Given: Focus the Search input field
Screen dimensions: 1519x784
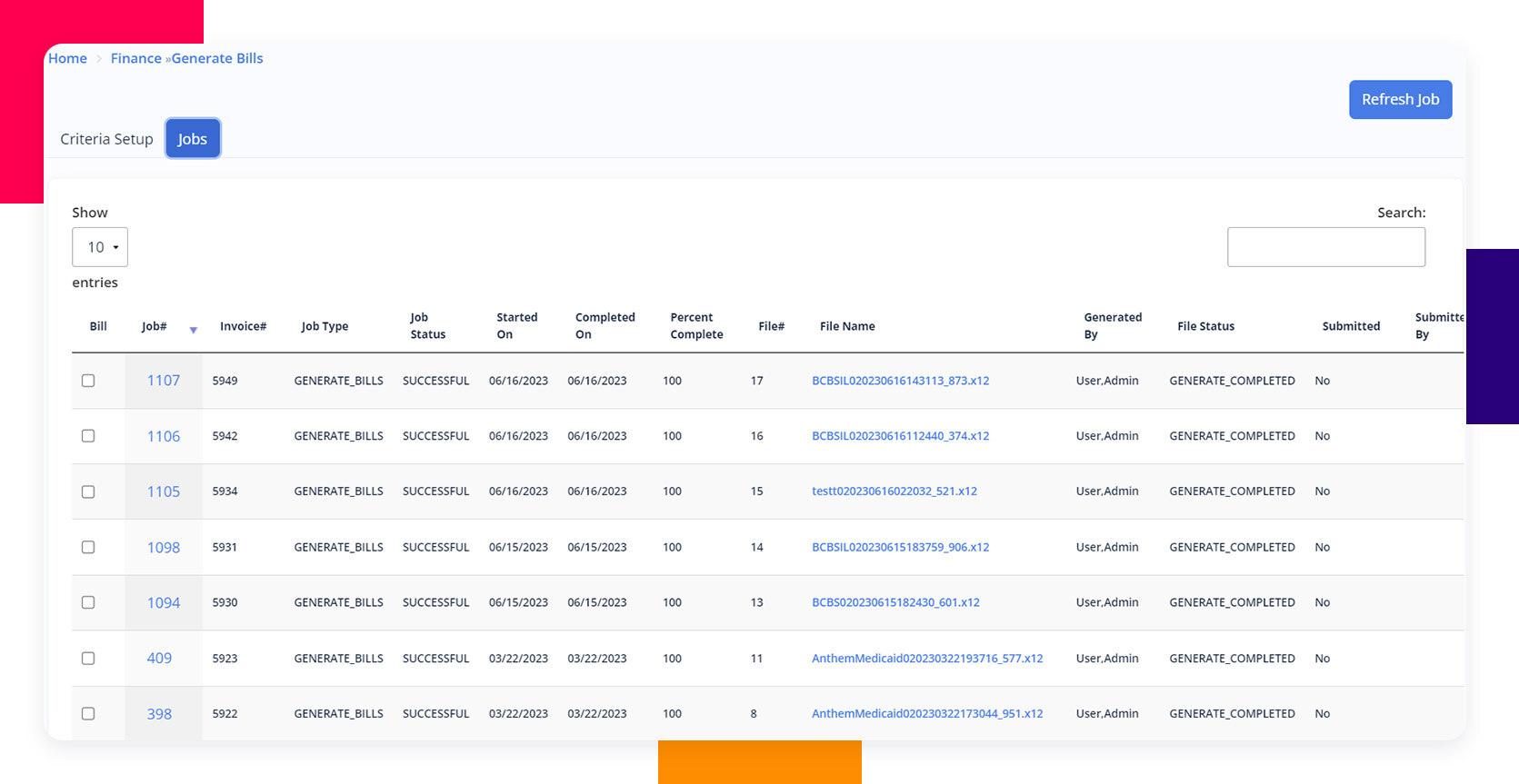Looking at the screenshot, I should (x=1326, y=247).
